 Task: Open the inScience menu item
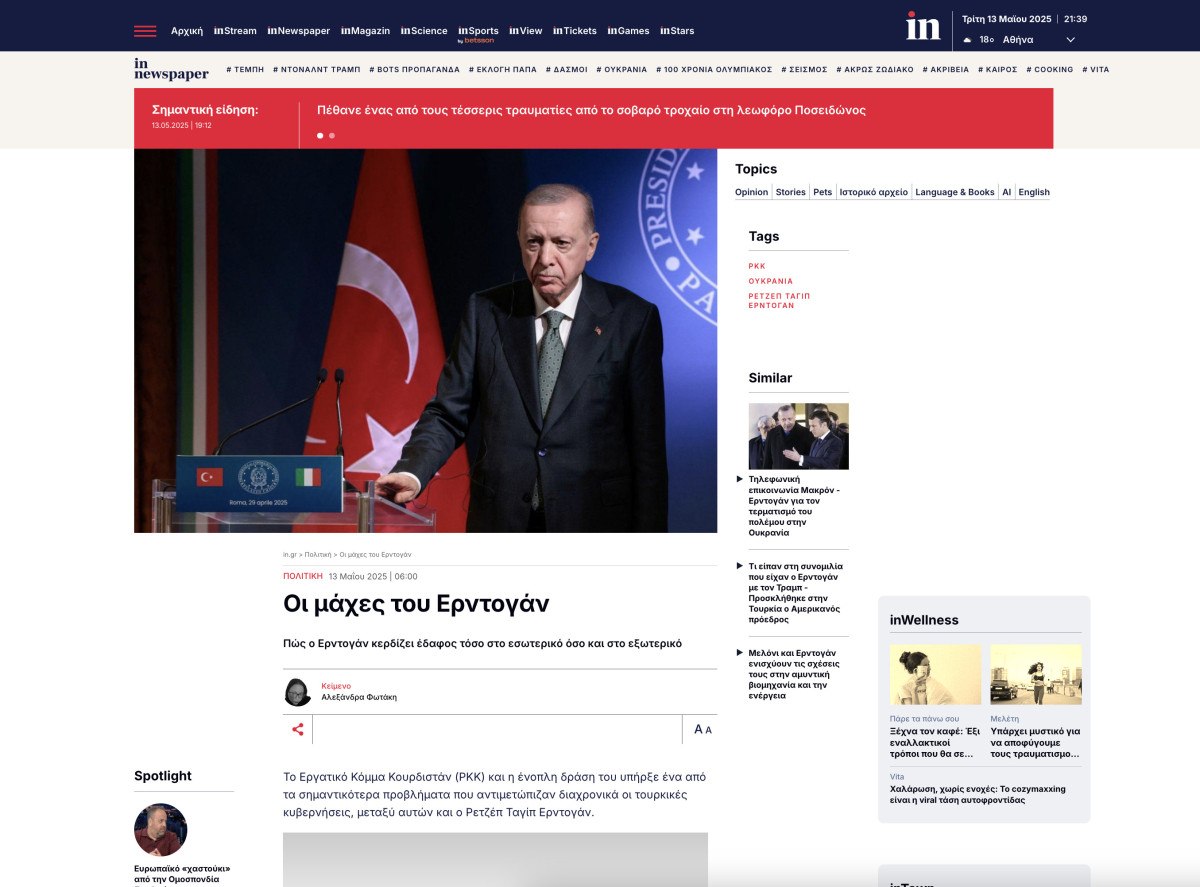click(x=424, y=31)
